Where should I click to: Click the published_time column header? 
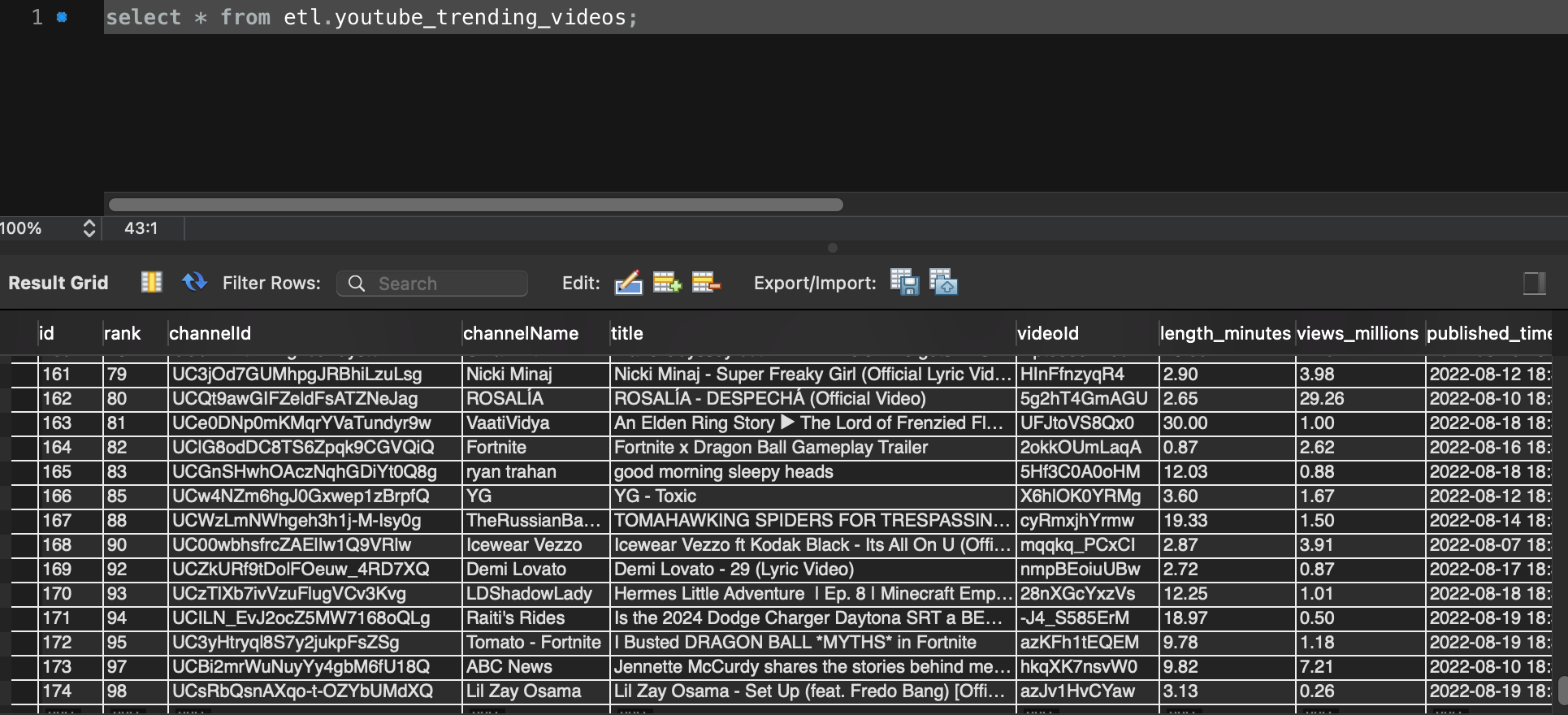[1488, 333]
